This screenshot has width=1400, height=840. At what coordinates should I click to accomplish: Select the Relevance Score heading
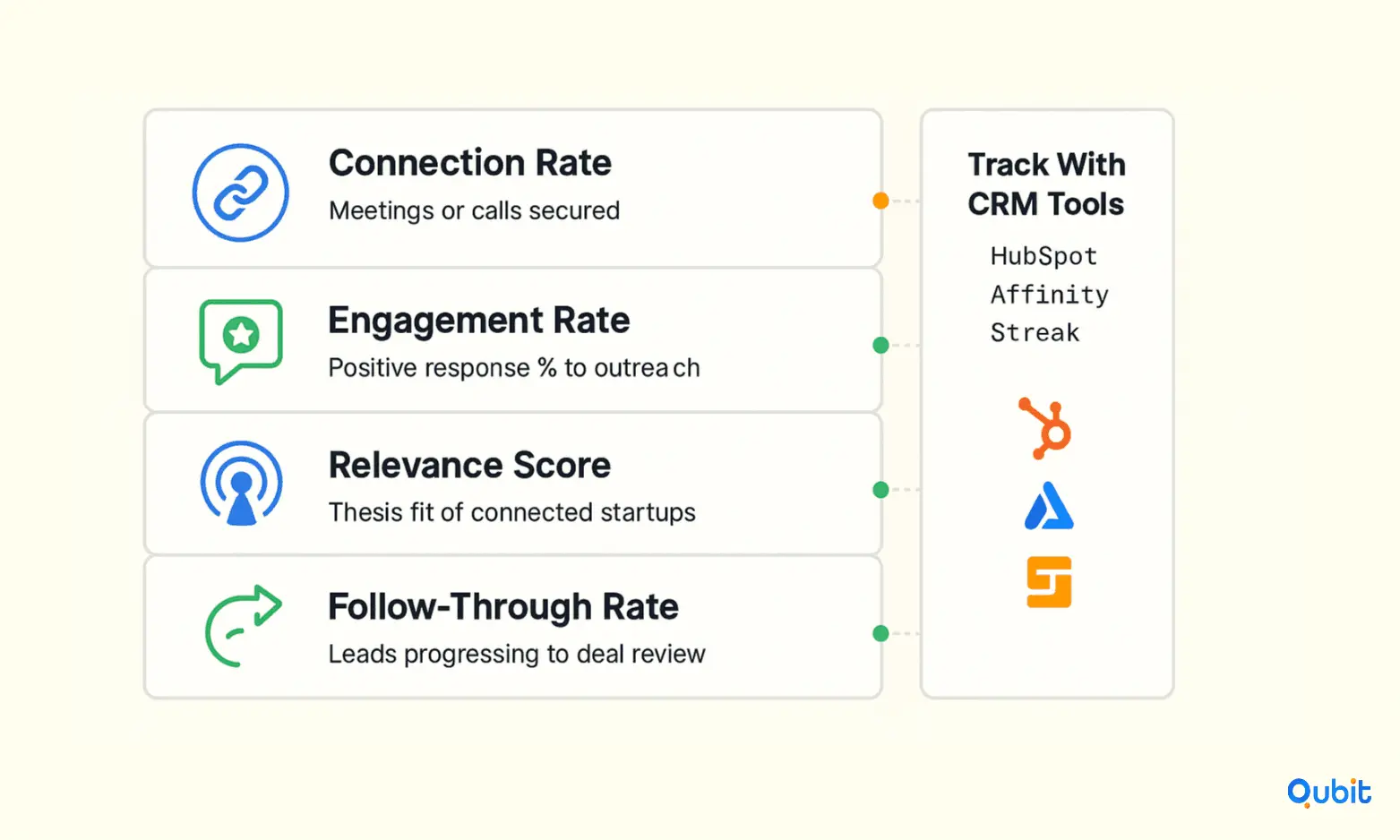(x=469, y=466)
